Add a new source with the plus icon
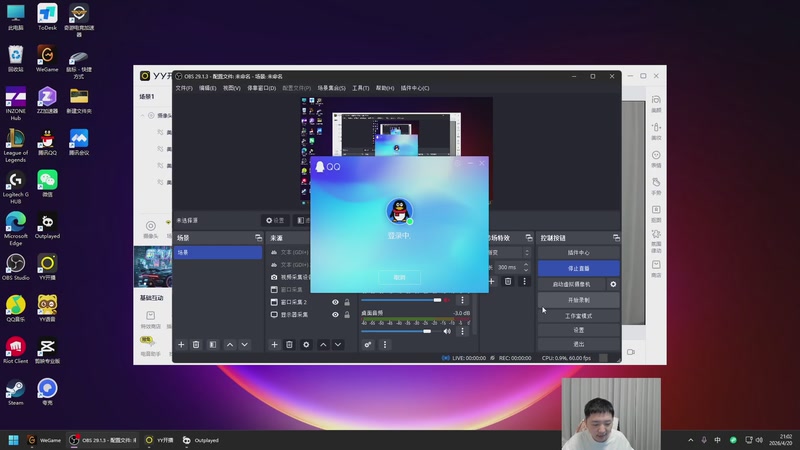The height and width of the screenshot is (450, 800). click(274, 345)
